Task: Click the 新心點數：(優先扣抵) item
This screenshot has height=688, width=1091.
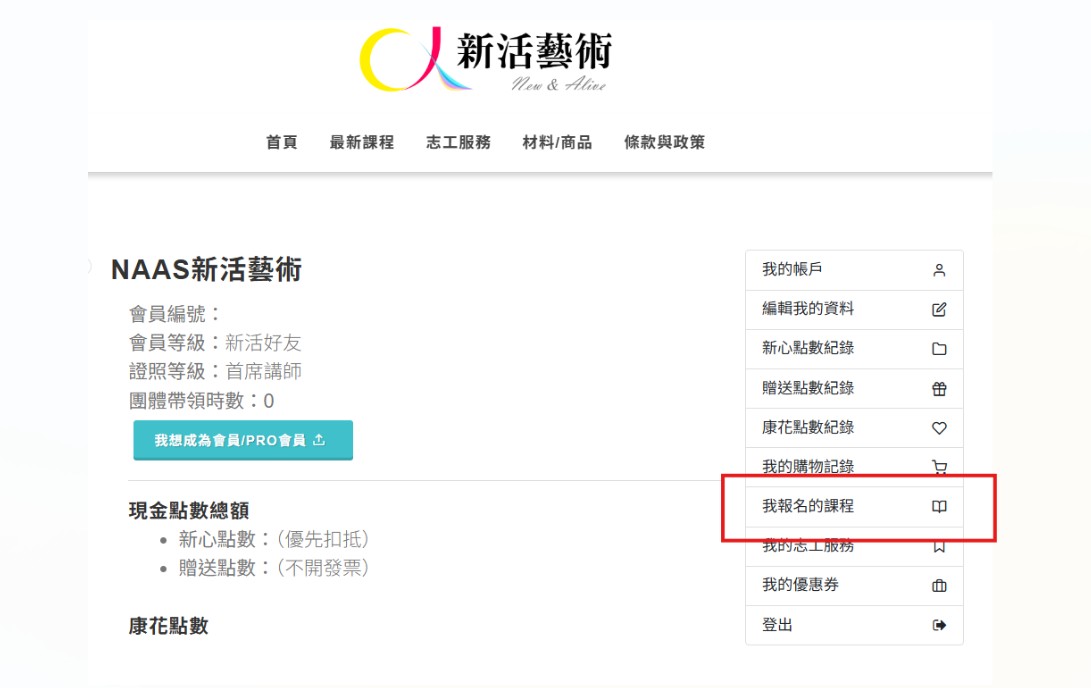Action: coord(273,539)
